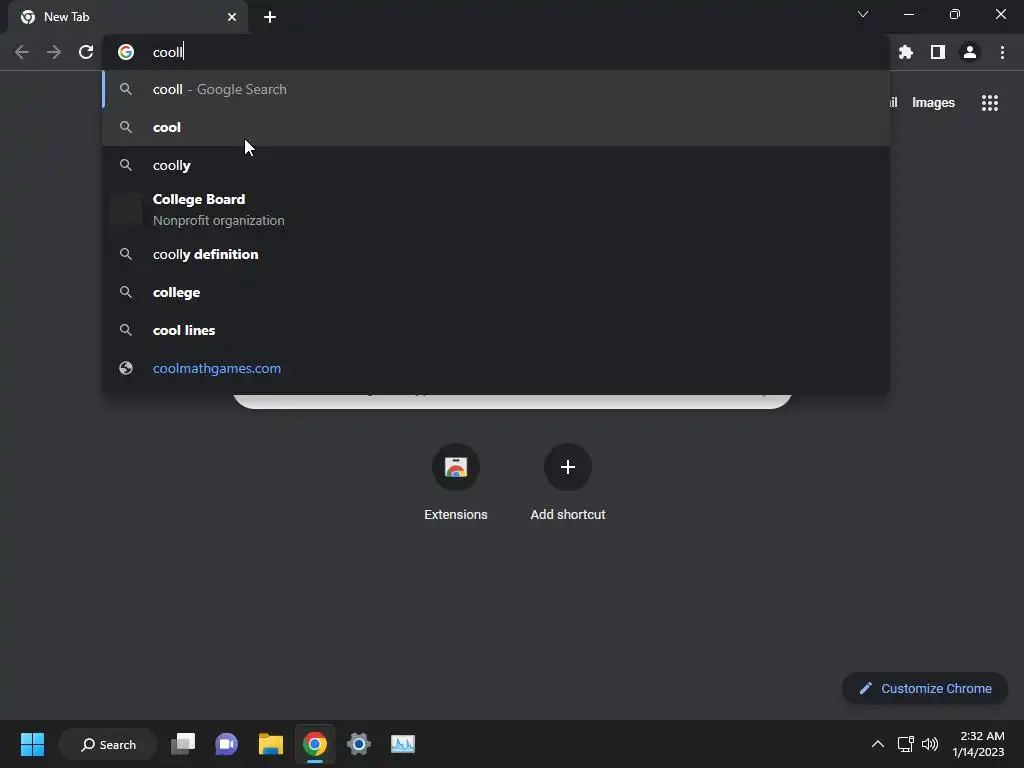
Task: Open Task View on the taskbar
Action: pos(183,744)
